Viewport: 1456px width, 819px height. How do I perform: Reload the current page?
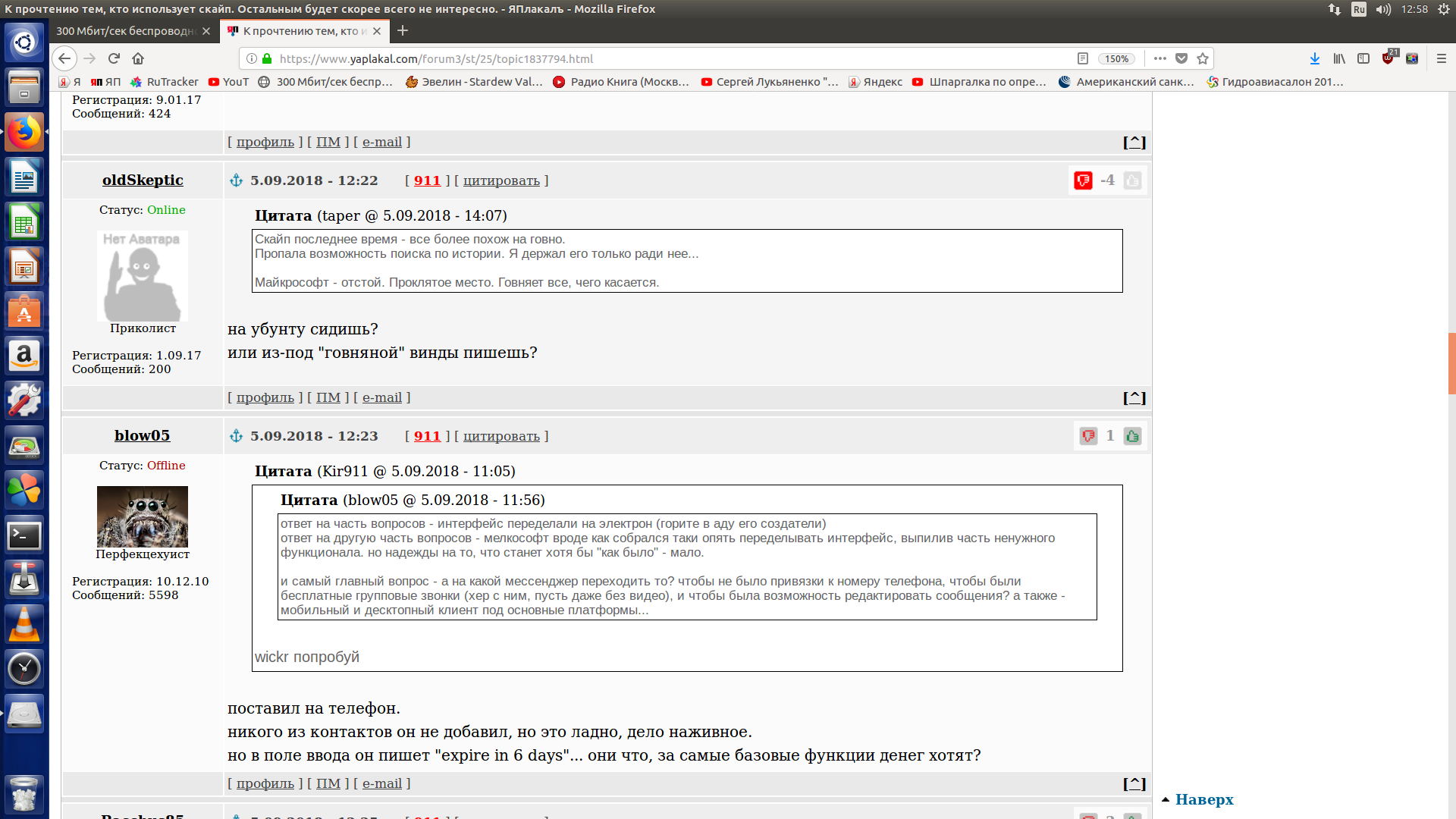(x=114, y=58)
